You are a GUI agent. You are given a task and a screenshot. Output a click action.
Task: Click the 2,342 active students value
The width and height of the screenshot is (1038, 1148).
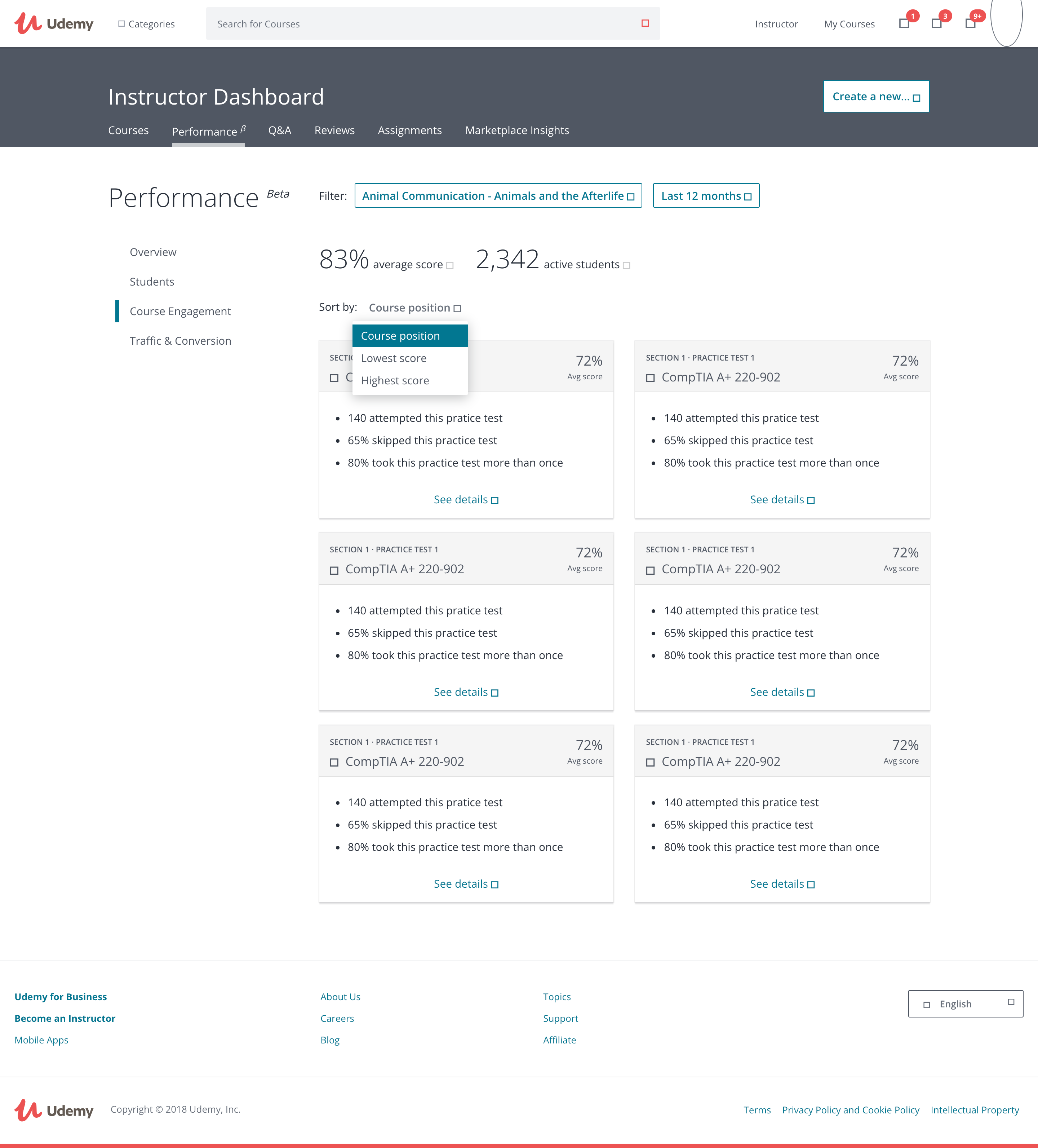pos(507,259)
